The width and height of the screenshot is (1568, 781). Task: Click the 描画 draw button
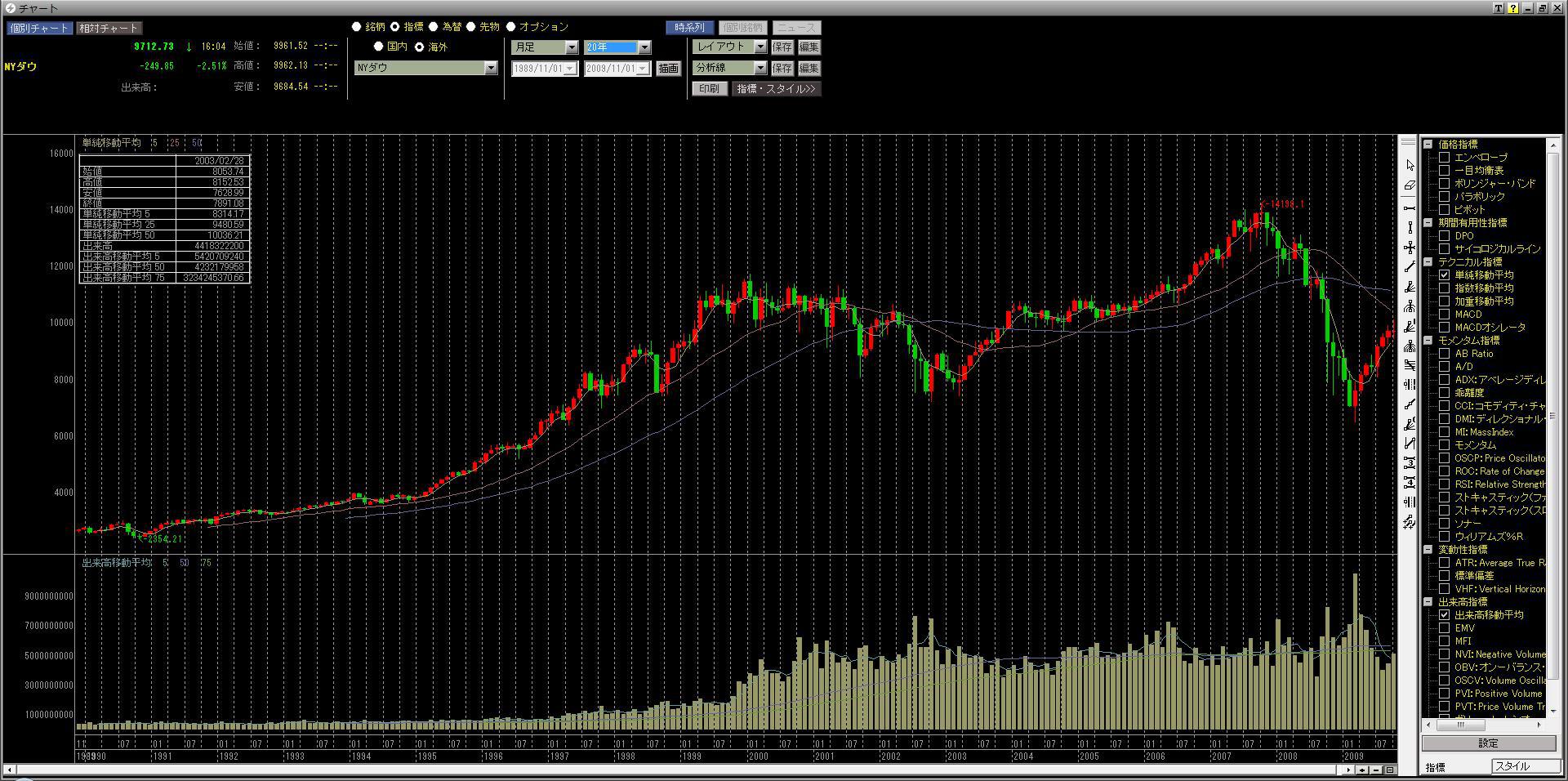pos(668,69)
